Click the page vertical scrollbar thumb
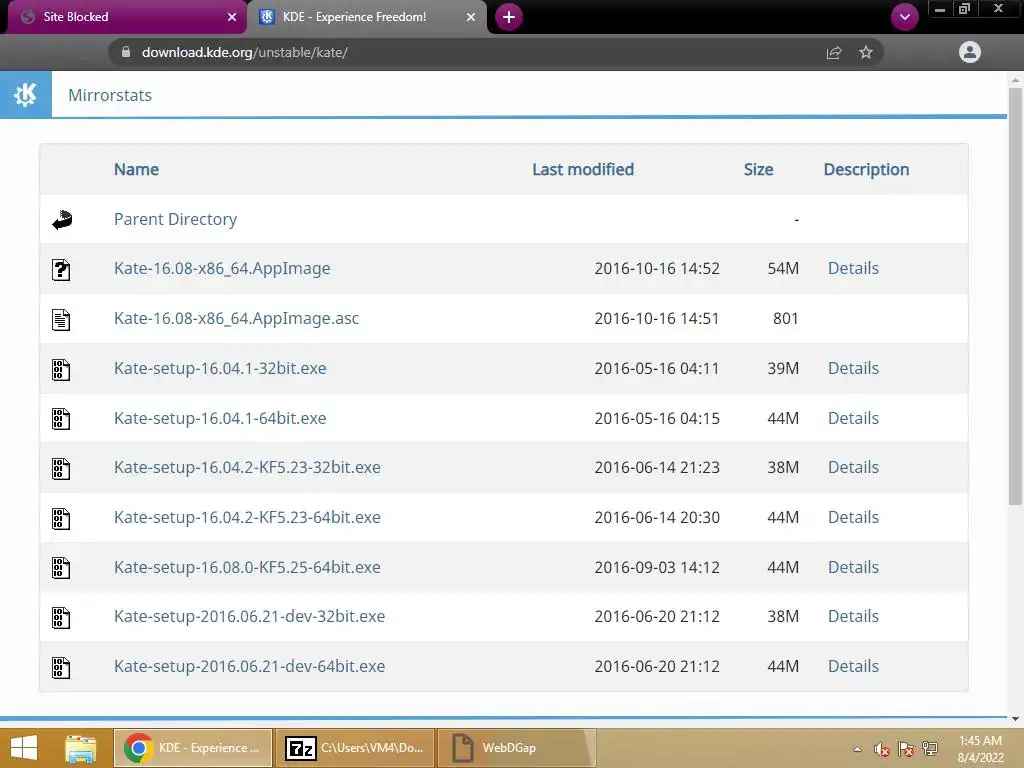Viewport: 1024px width, 768px height. (x=1015, y=296)
